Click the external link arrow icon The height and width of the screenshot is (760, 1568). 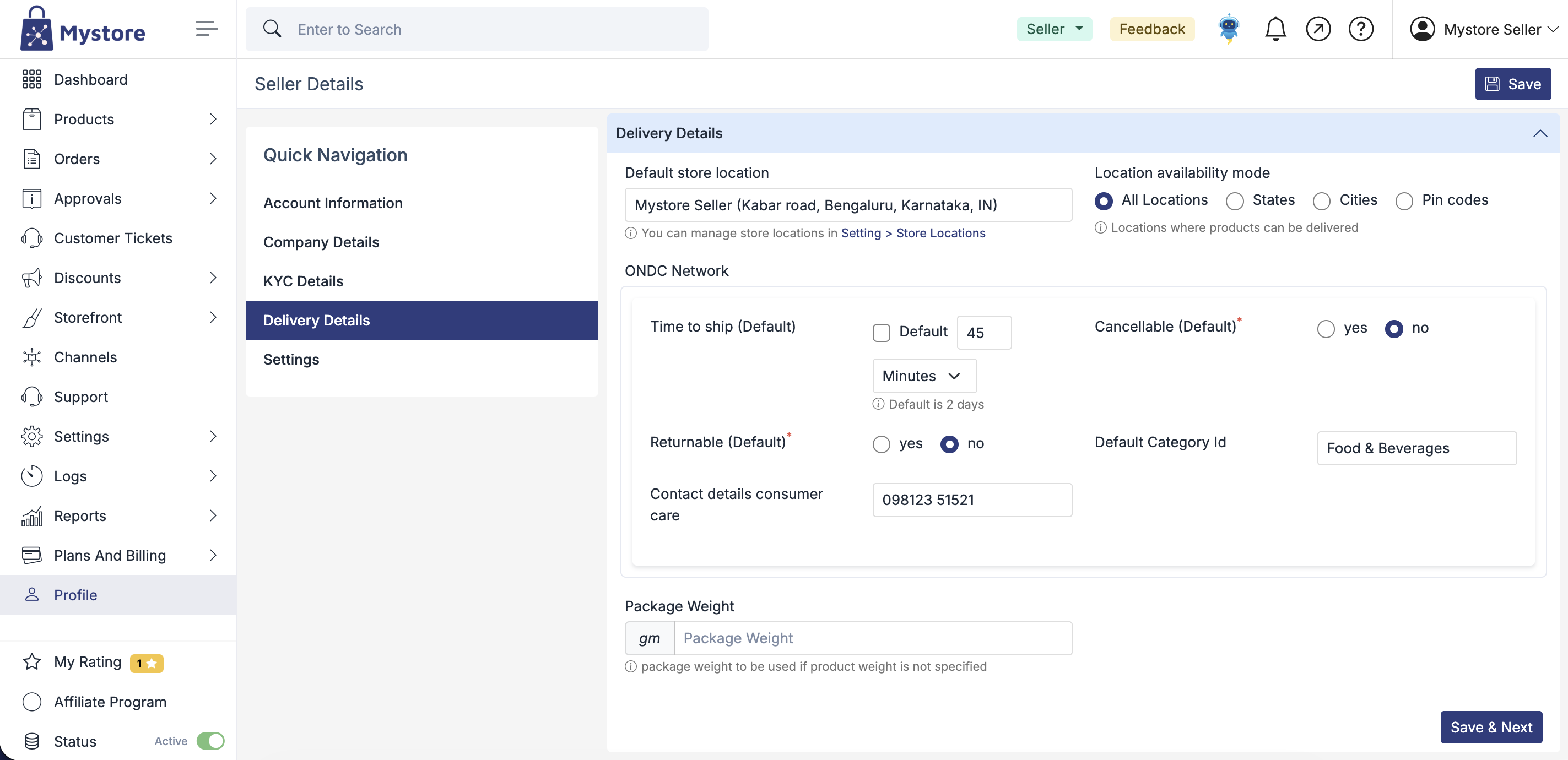1317,29
